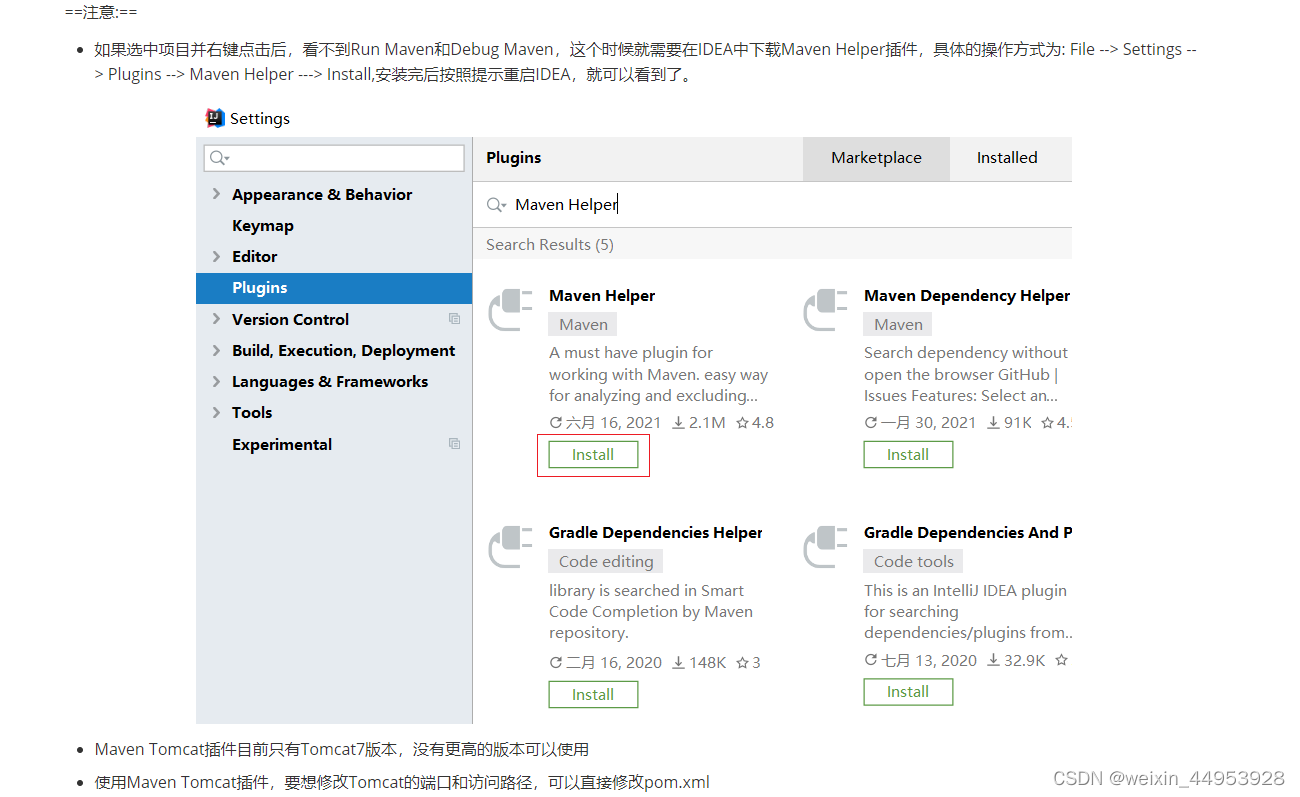Click the magnifier icon in plugin search field
1300x797 pixels.
(x=496, y=205)
